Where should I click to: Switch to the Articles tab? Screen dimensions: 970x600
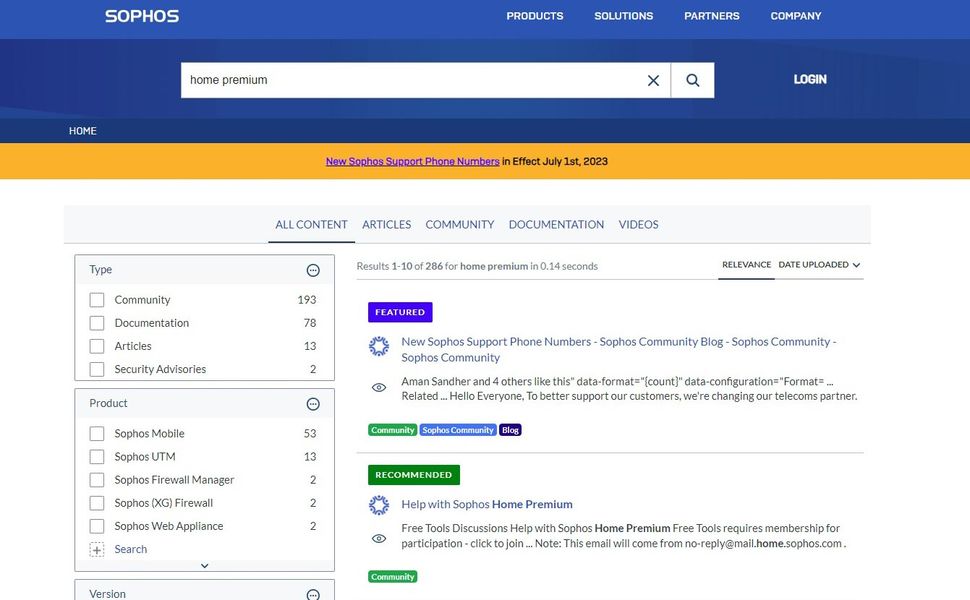point(386,224)
